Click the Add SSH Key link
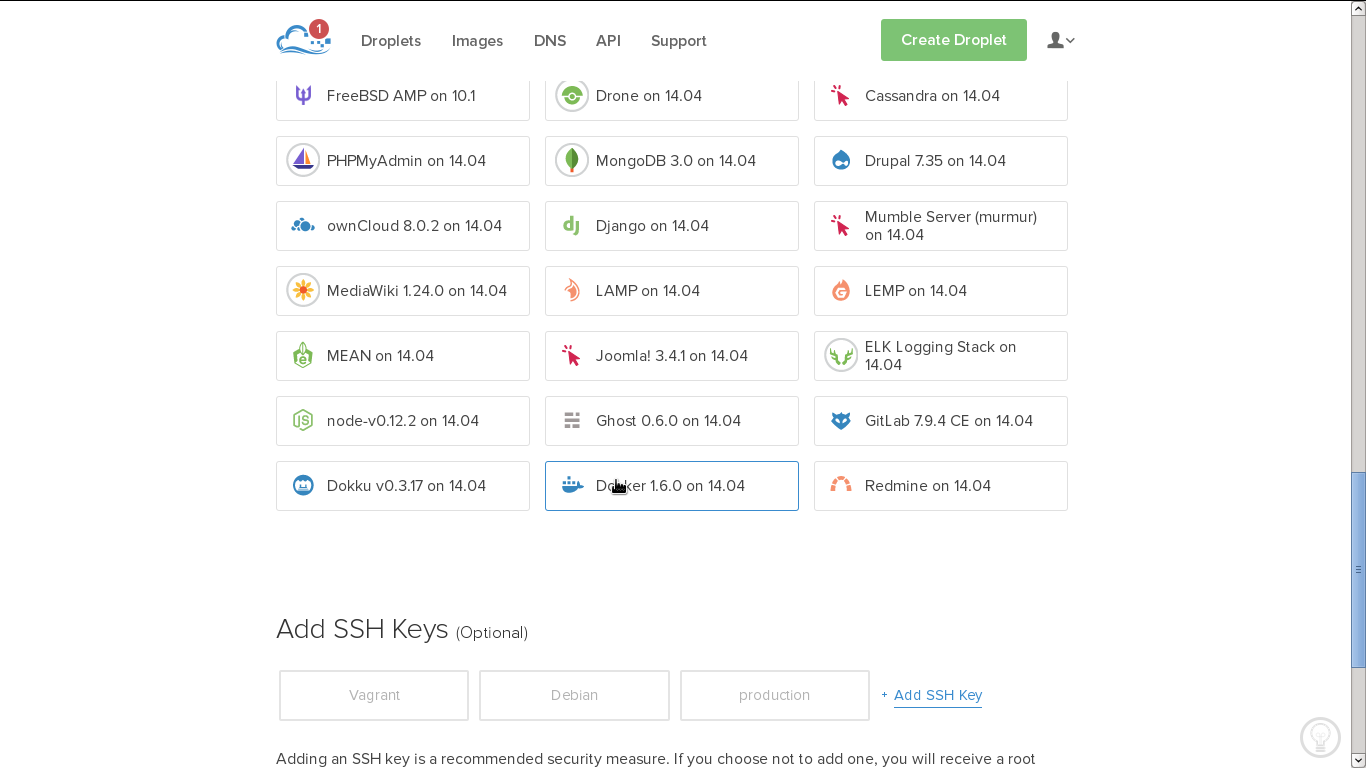 (937, 695)
